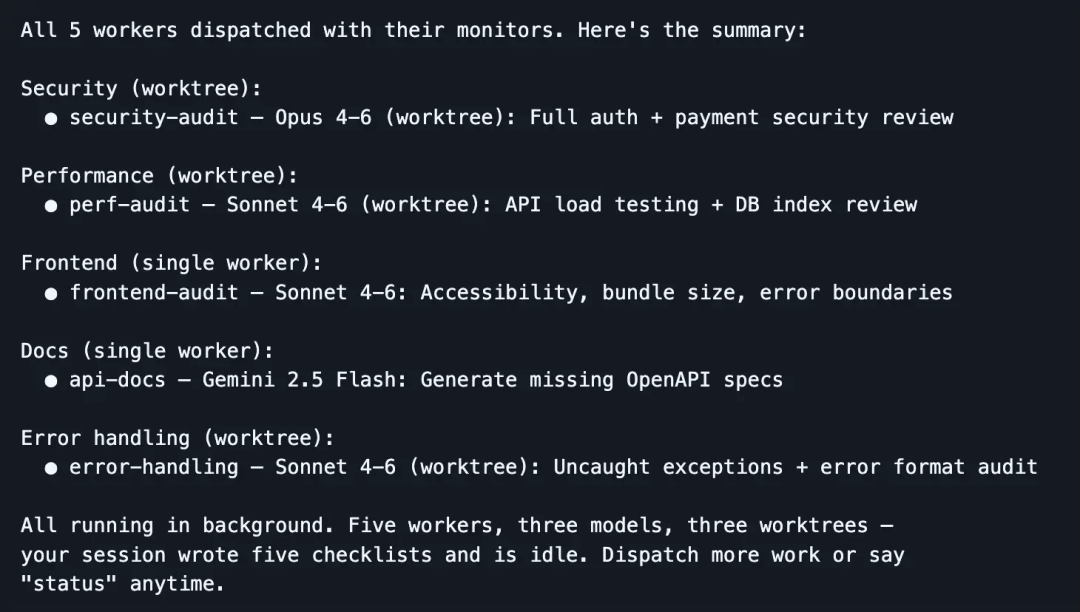Click the perf-audit worker name
The width and height of the screenshot is (1080, 612).
[x=129, y=205]
